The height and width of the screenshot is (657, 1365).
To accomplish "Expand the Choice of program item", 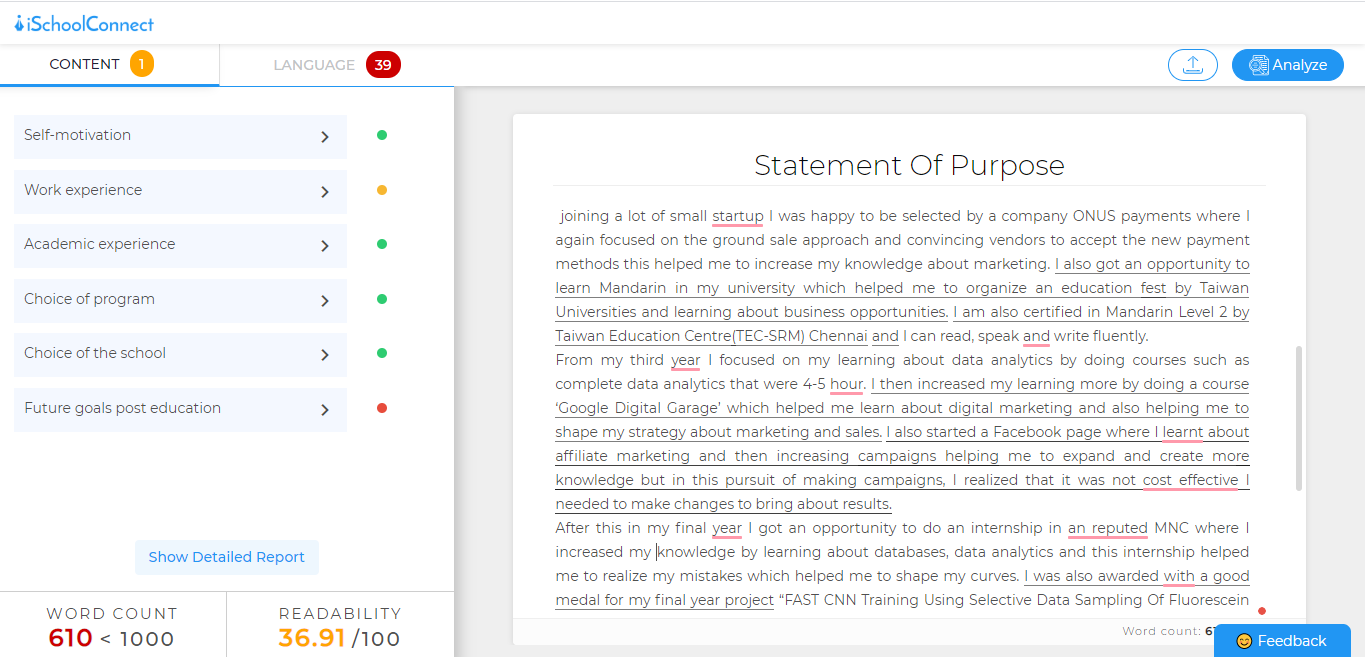I will coord(180,300).
